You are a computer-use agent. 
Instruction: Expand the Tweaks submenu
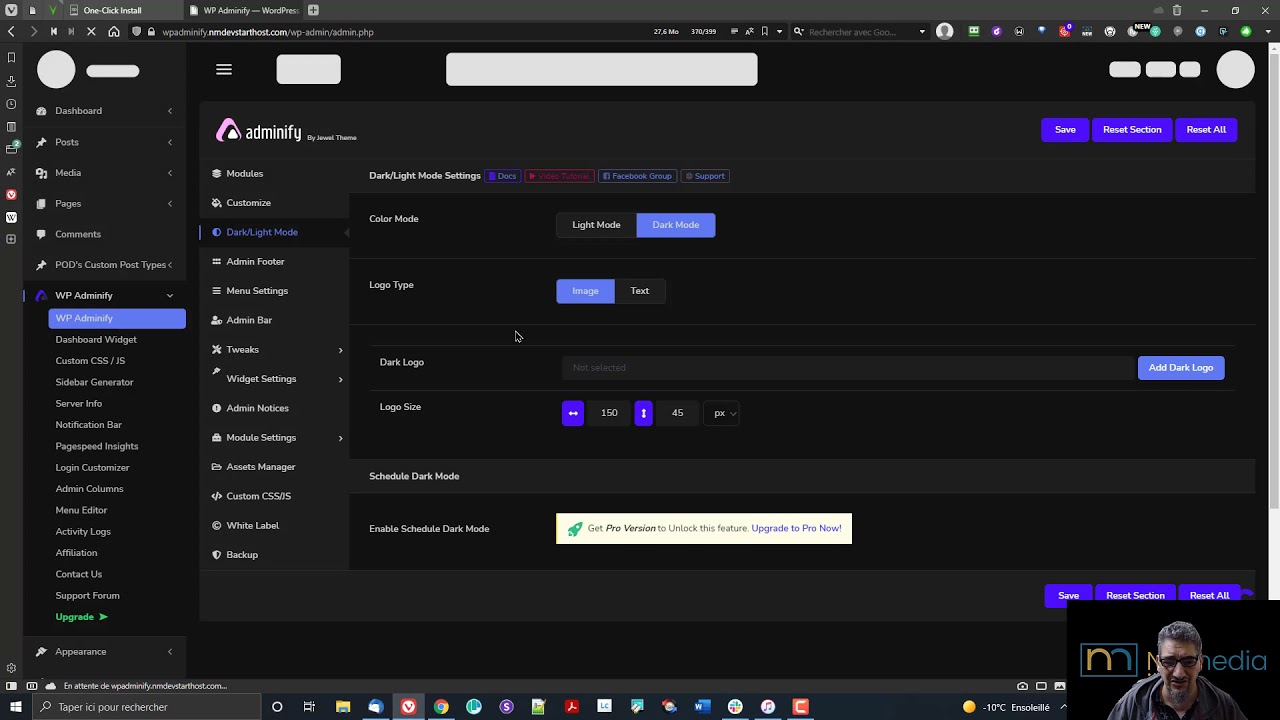tap(340, 350)
